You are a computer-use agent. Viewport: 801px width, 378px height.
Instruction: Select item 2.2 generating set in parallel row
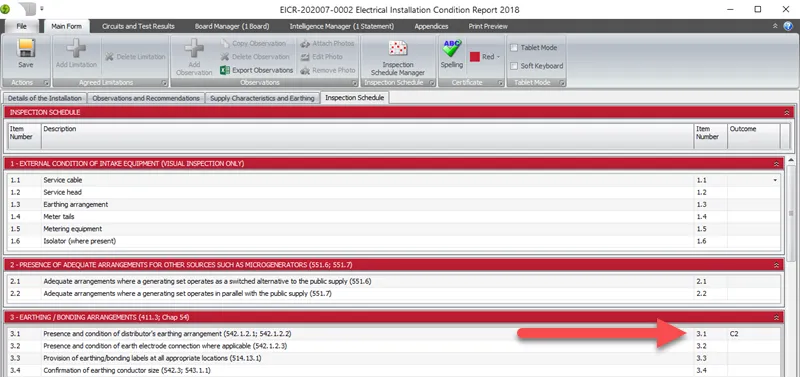(x=393, y=294)
